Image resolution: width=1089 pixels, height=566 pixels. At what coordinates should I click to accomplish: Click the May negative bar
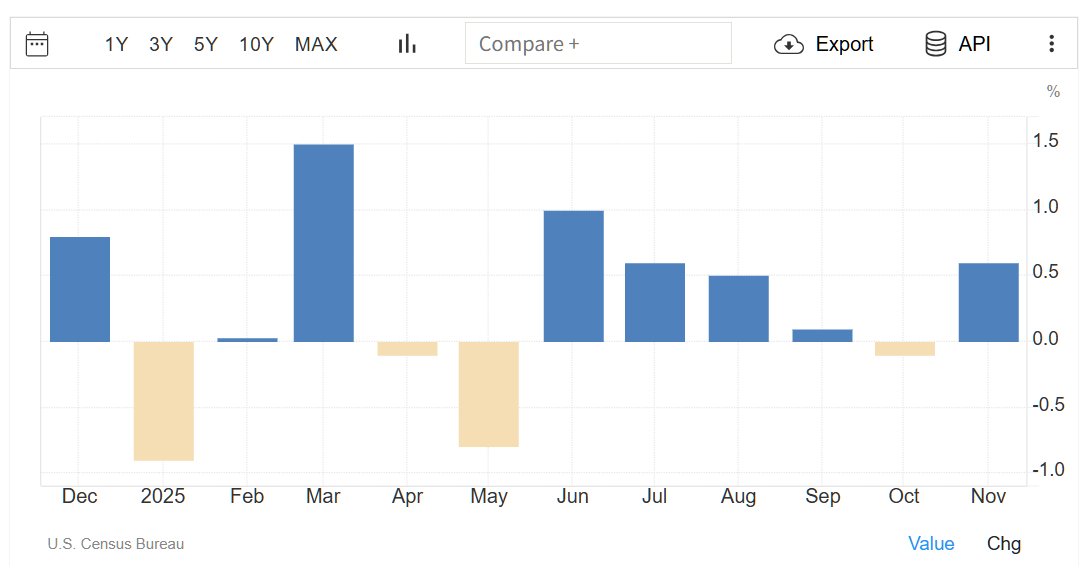pos(489,394)
